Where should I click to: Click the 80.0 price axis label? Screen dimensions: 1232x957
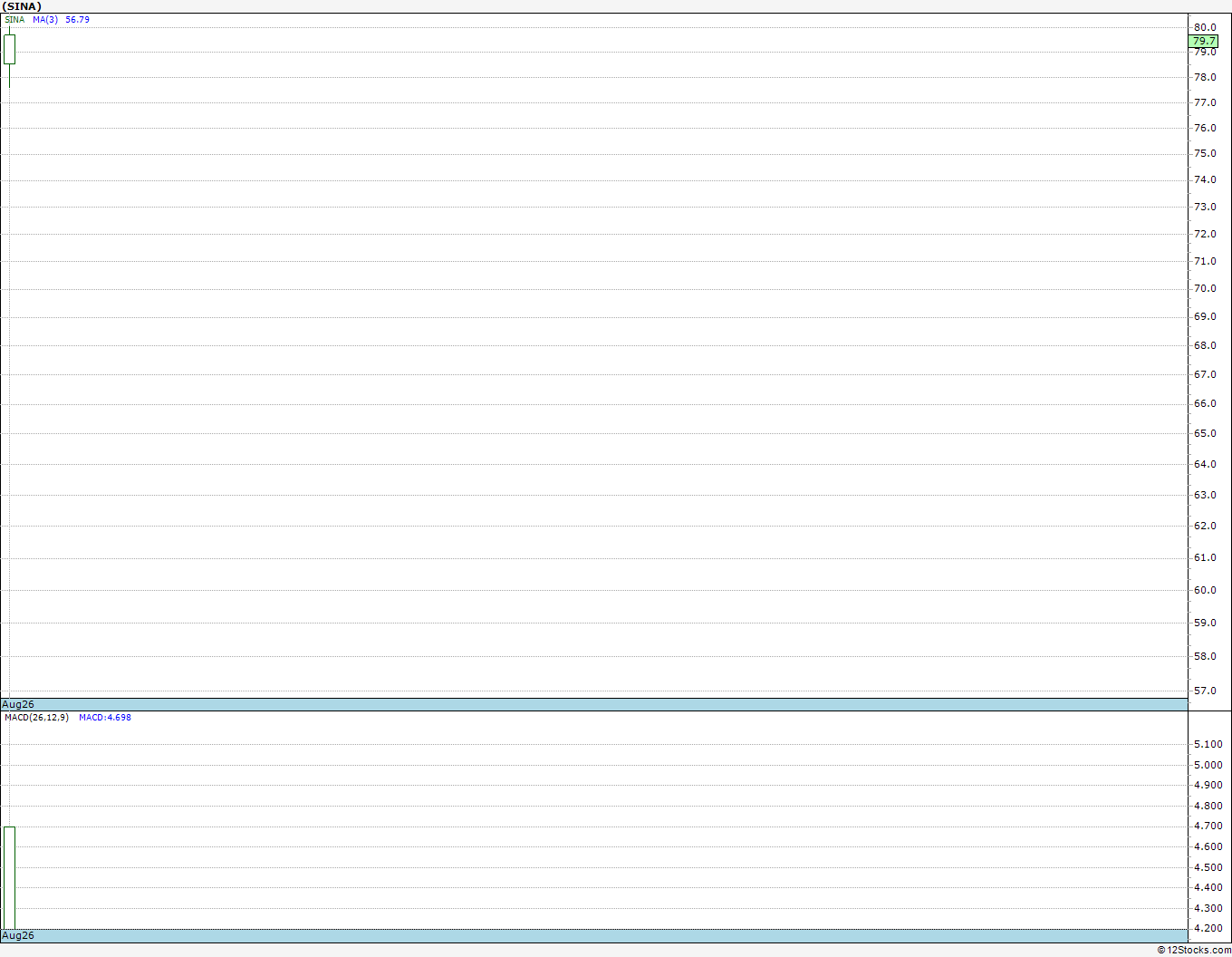(1205, 27)
